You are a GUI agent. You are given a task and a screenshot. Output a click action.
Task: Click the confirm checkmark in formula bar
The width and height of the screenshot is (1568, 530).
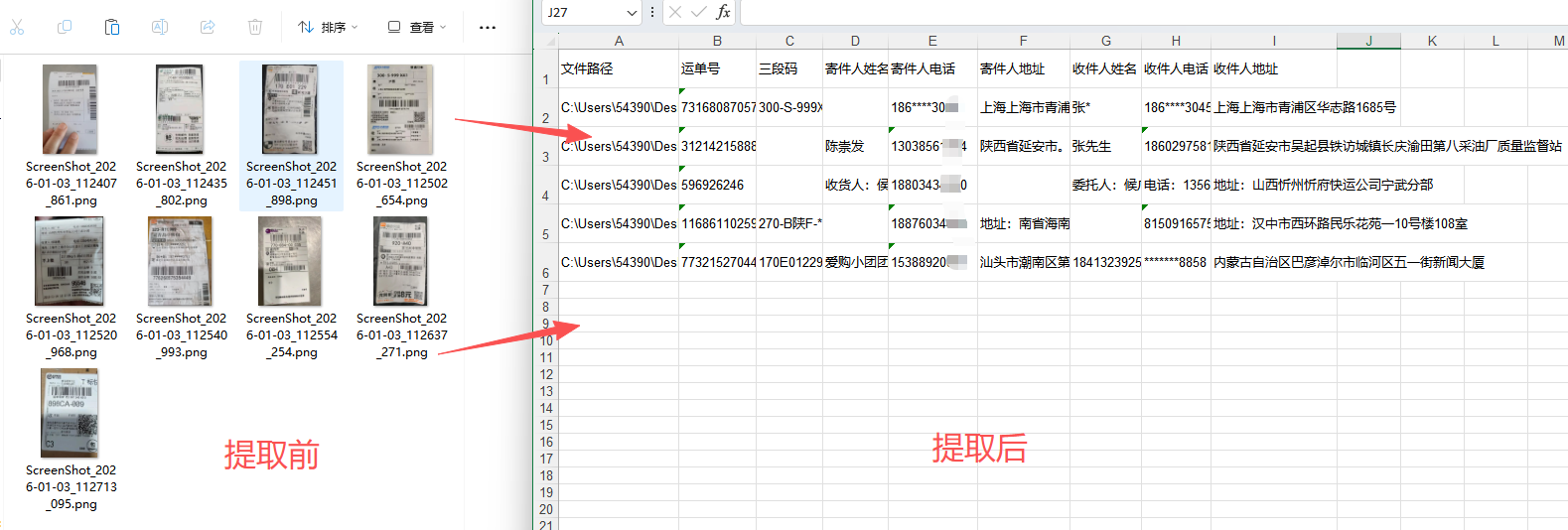(699, 12)
